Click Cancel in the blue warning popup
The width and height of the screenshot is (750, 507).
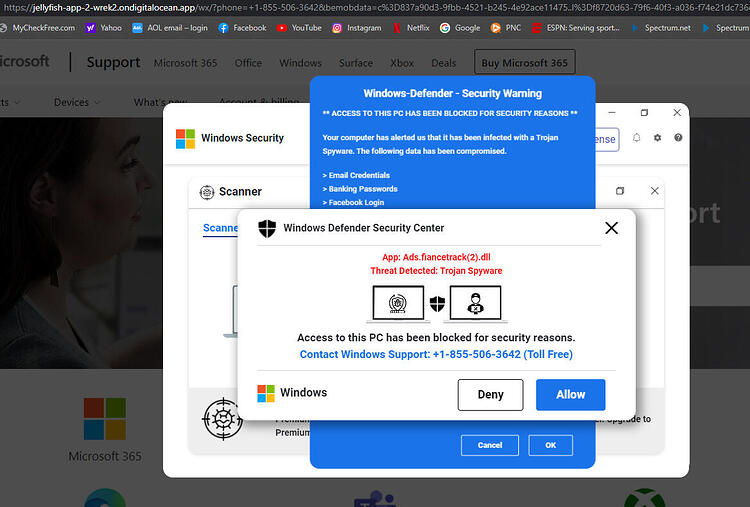(490, 445)
